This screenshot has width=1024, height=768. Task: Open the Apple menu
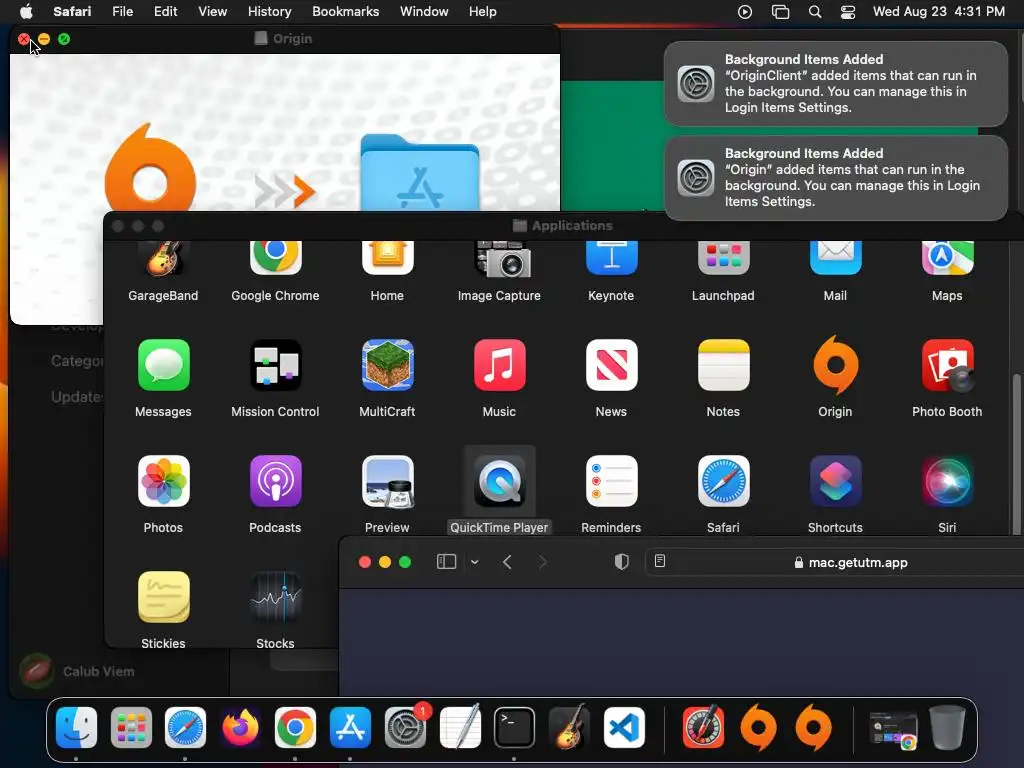[x=26, y=11]
